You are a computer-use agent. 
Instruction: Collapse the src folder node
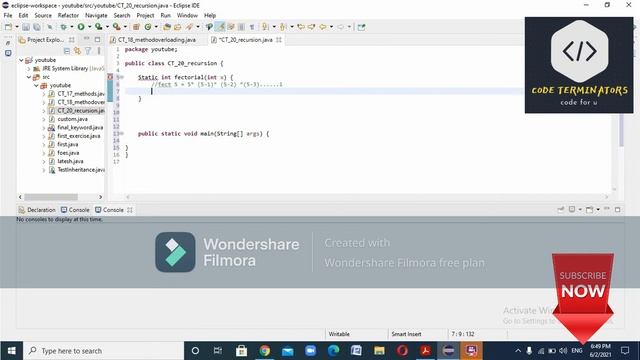[29, 77]
